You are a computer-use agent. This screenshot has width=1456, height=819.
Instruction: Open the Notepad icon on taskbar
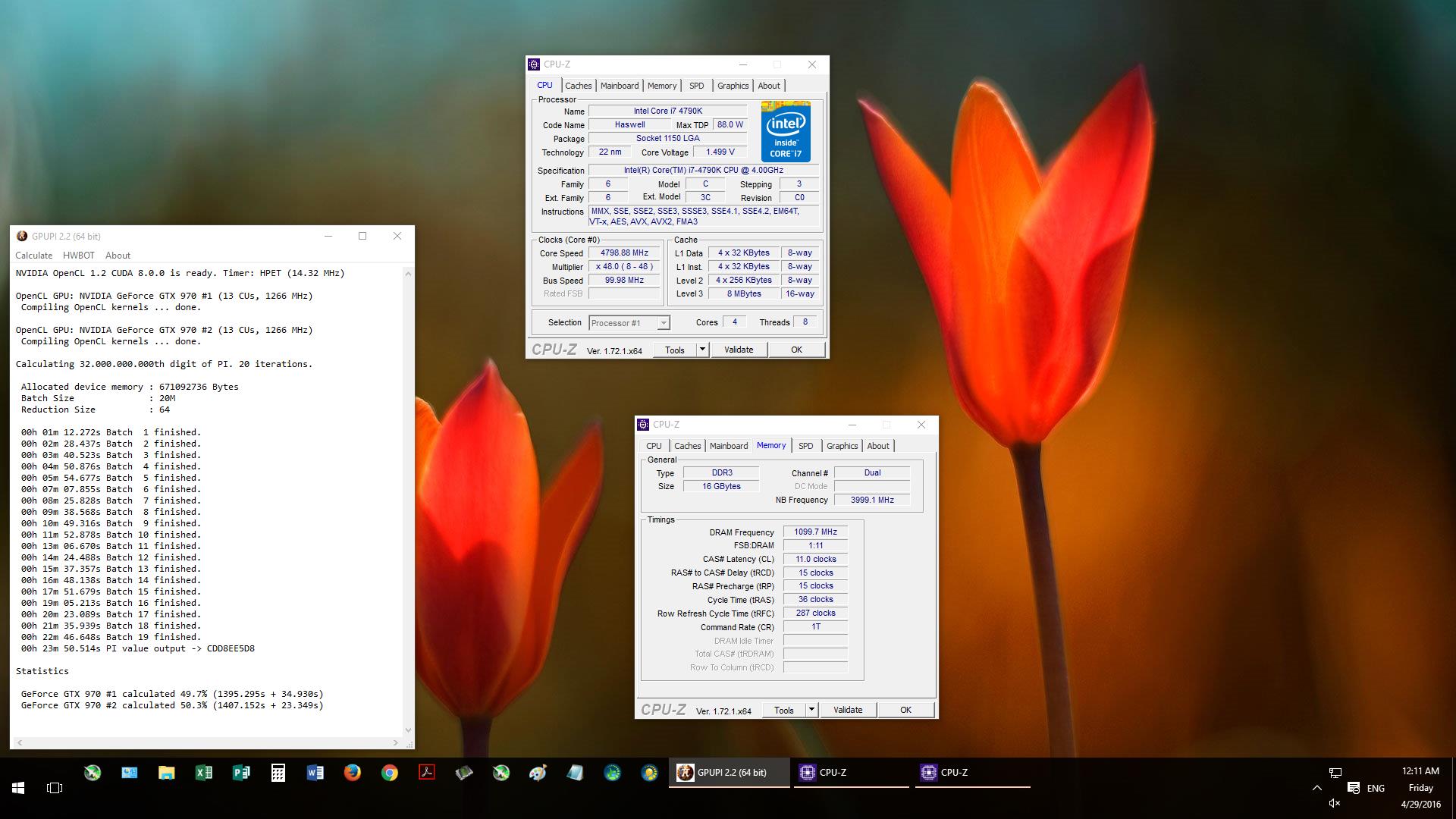click(575, 773)
